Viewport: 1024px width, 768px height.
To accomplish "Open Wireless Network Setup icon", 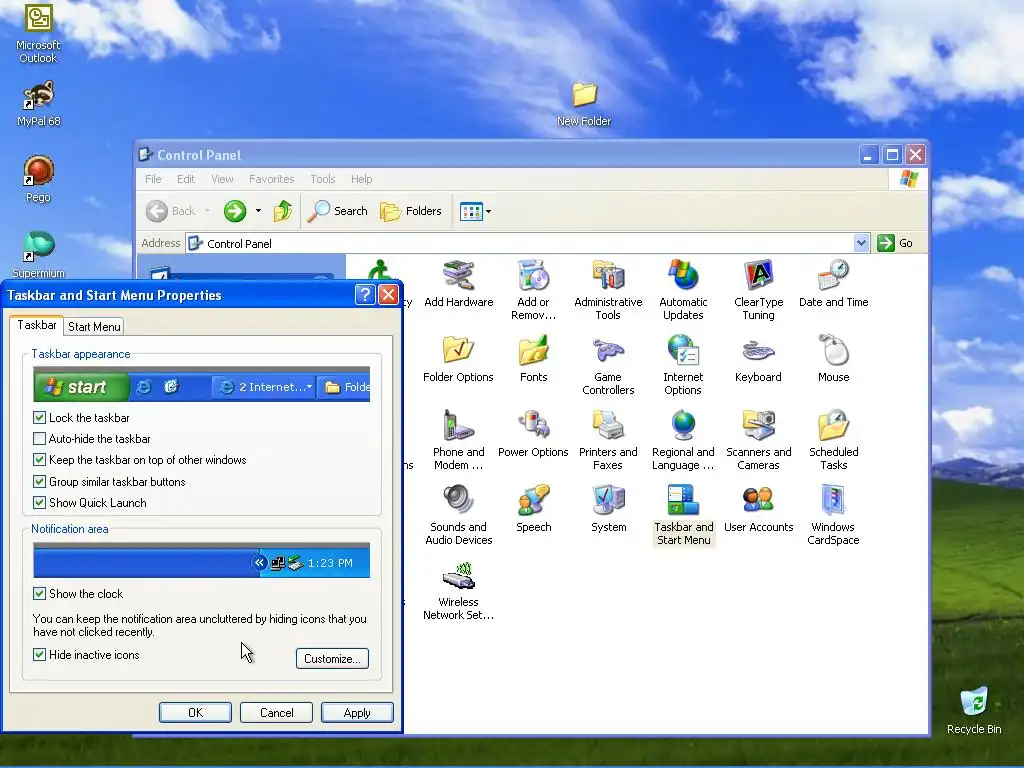I will click(458, 590).
